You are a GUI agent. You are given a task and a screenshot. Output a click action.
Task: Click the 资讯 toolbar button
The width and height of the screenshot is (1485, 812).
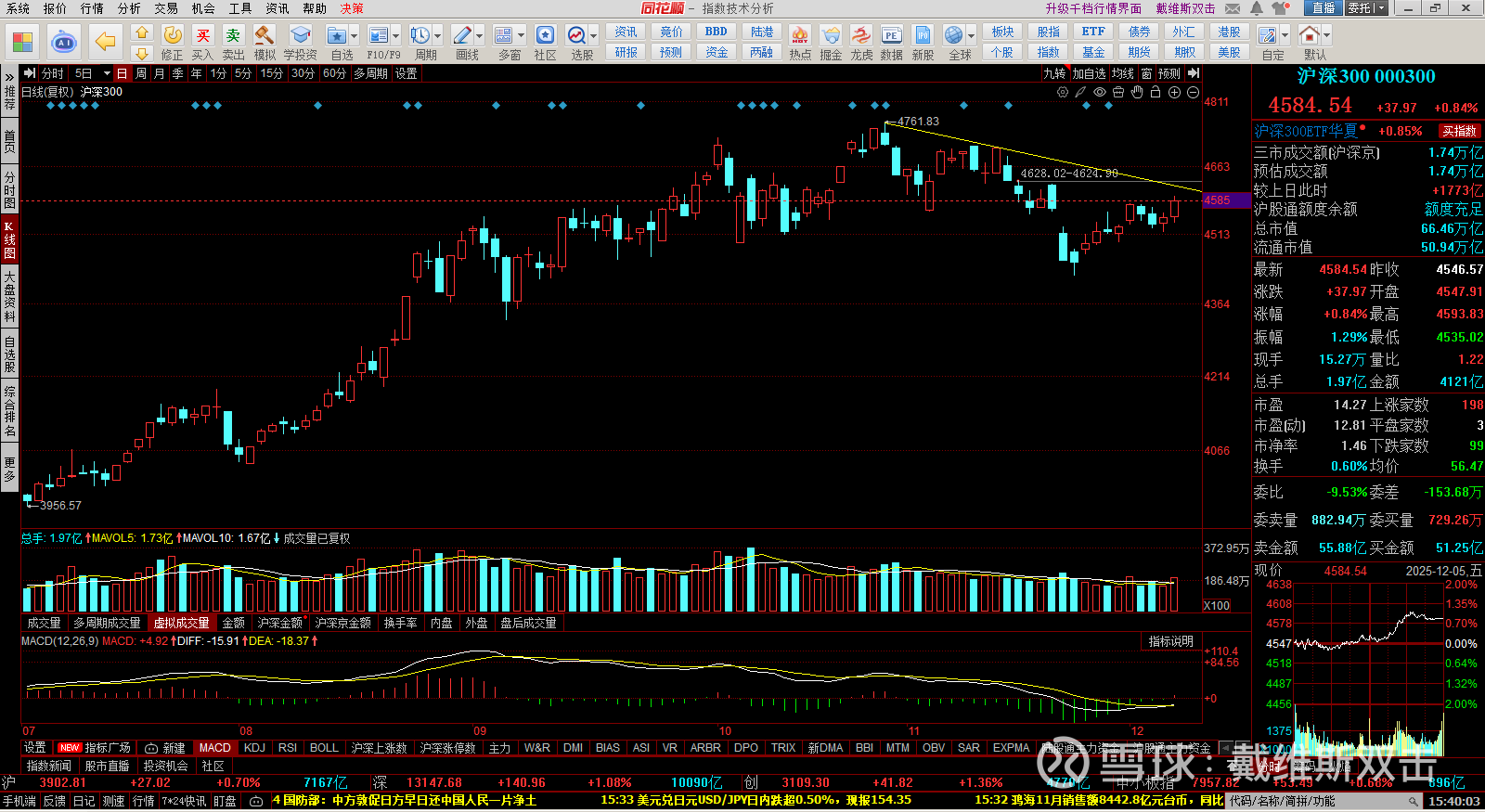click(626, 32)
